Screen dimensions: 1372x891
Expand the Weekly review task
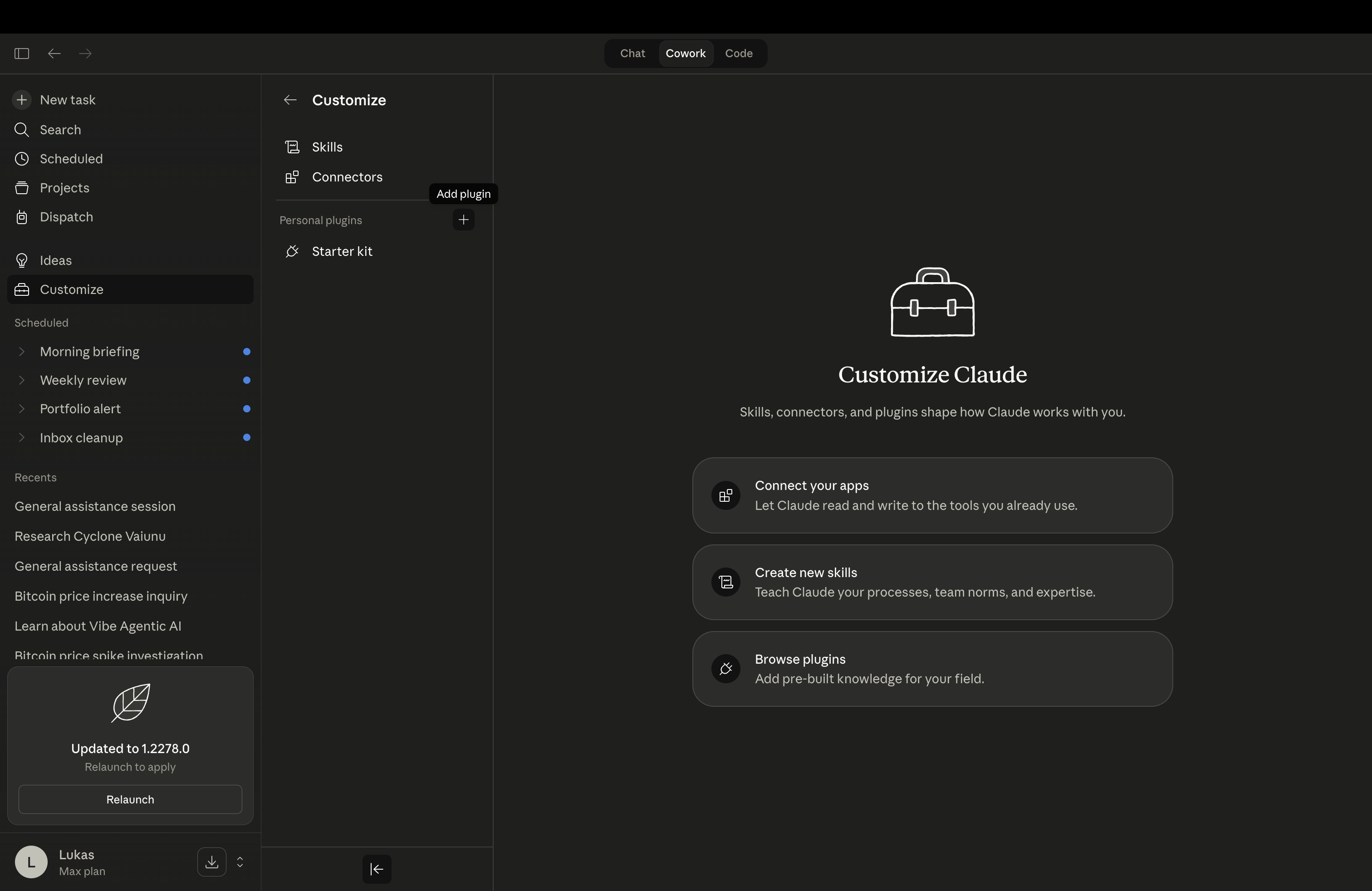coord(22,380)
